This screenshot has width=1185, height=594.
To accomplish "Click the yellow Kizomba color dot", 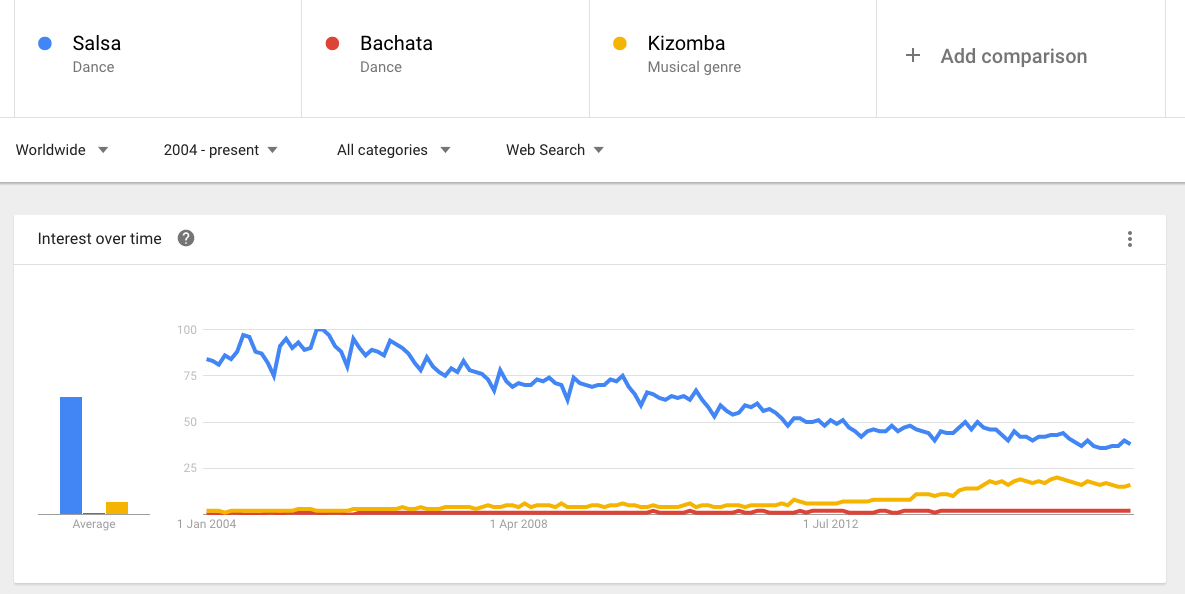I will coord(620,43).
